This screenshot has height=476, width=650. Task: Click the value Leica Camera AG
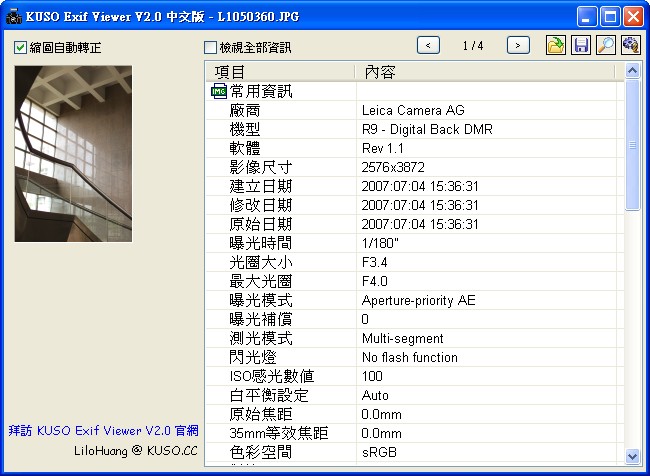click(x=413, y=110)
